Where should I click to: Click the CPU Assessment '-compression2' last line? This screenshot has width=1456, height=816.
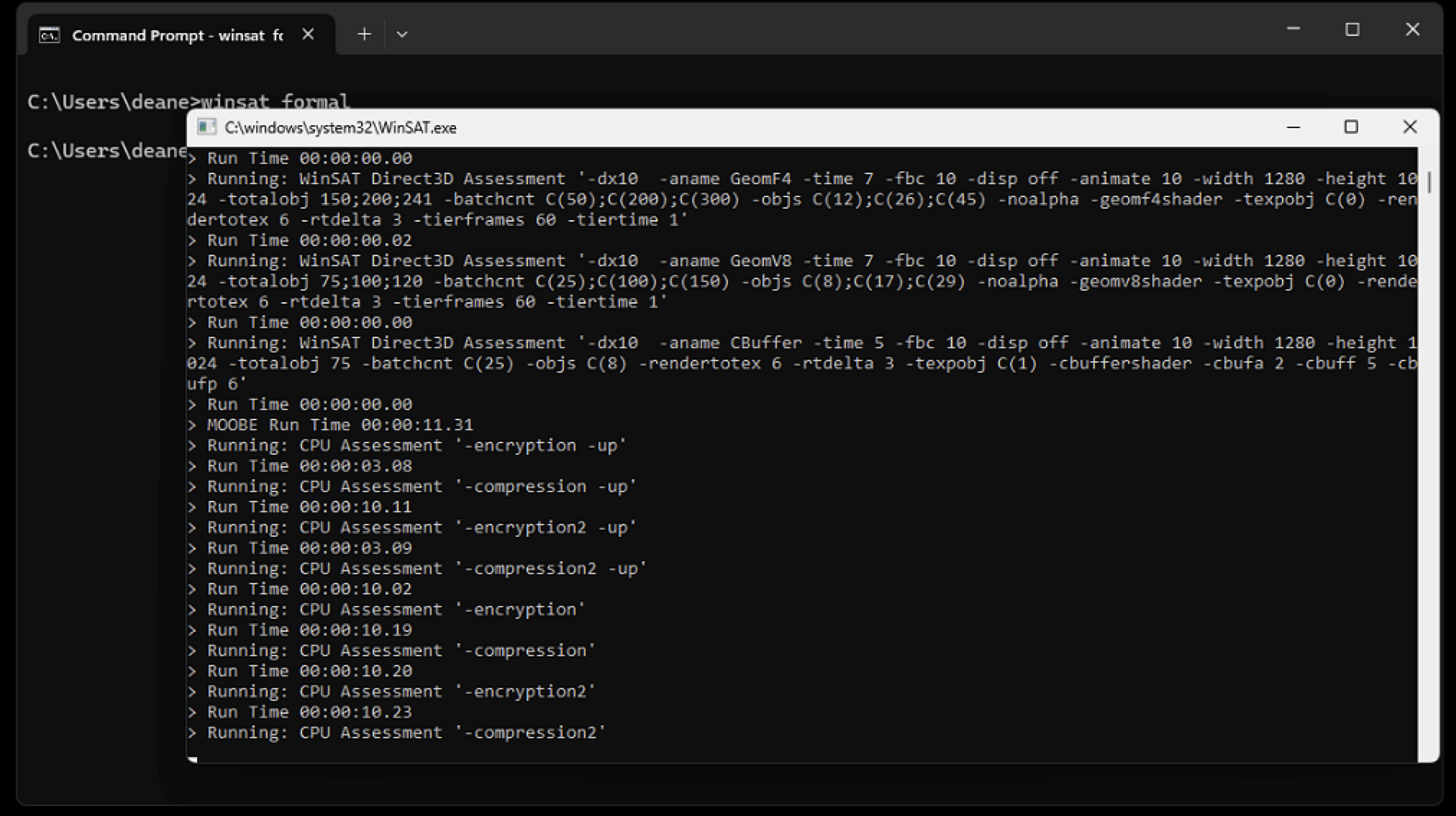pyautogui.click(x=406, y=733)
